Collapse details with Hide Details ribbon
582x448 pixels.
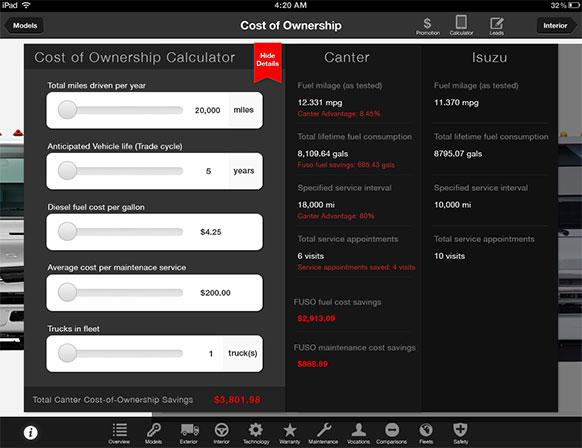click(268, 62)
